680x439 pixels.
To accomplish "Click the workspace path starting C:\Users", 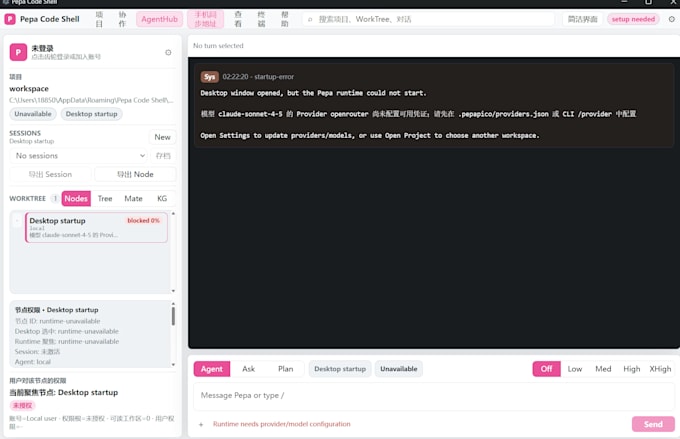I will (x=91, y=100).
